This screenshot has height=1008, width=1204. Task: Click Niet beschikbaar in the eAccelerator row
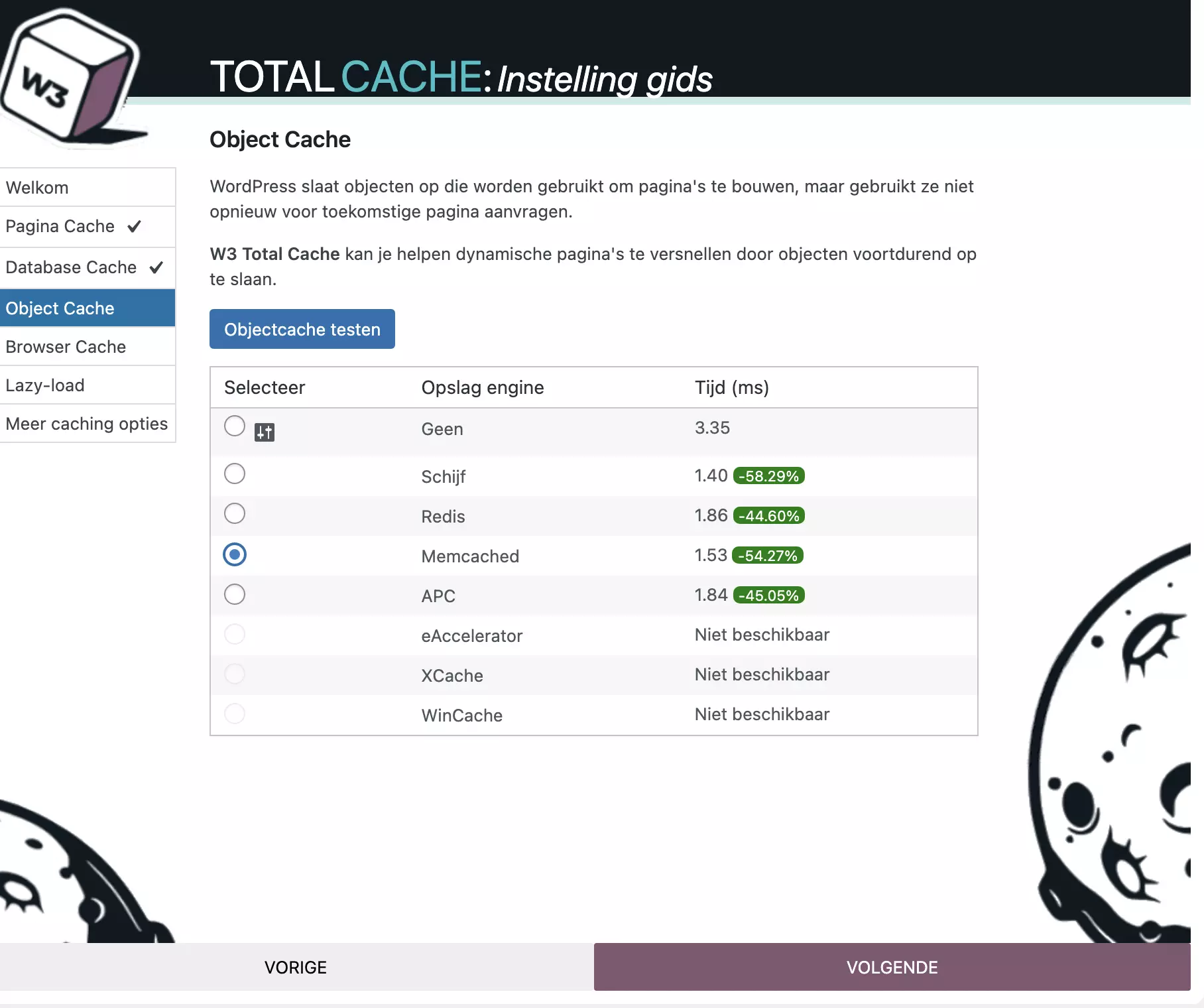click(x=762, y=635)
